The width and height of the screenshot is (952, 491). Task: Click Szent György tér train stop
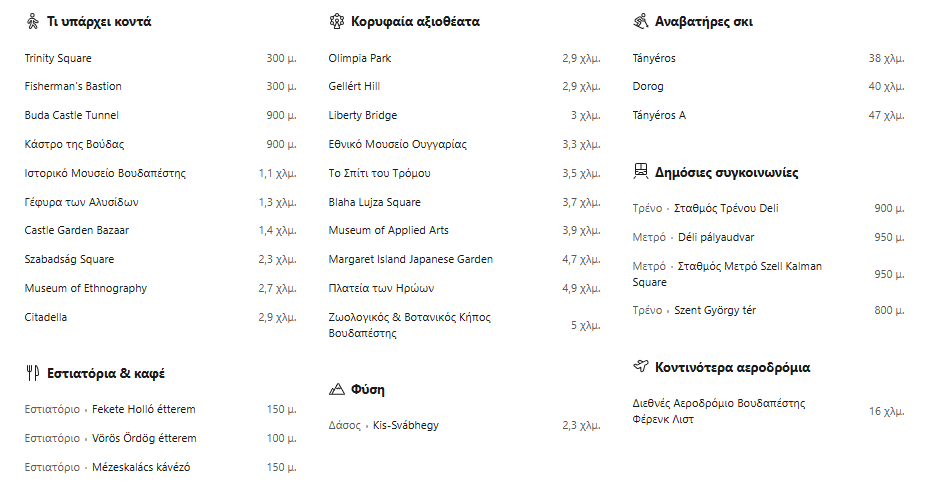[715, 310]
